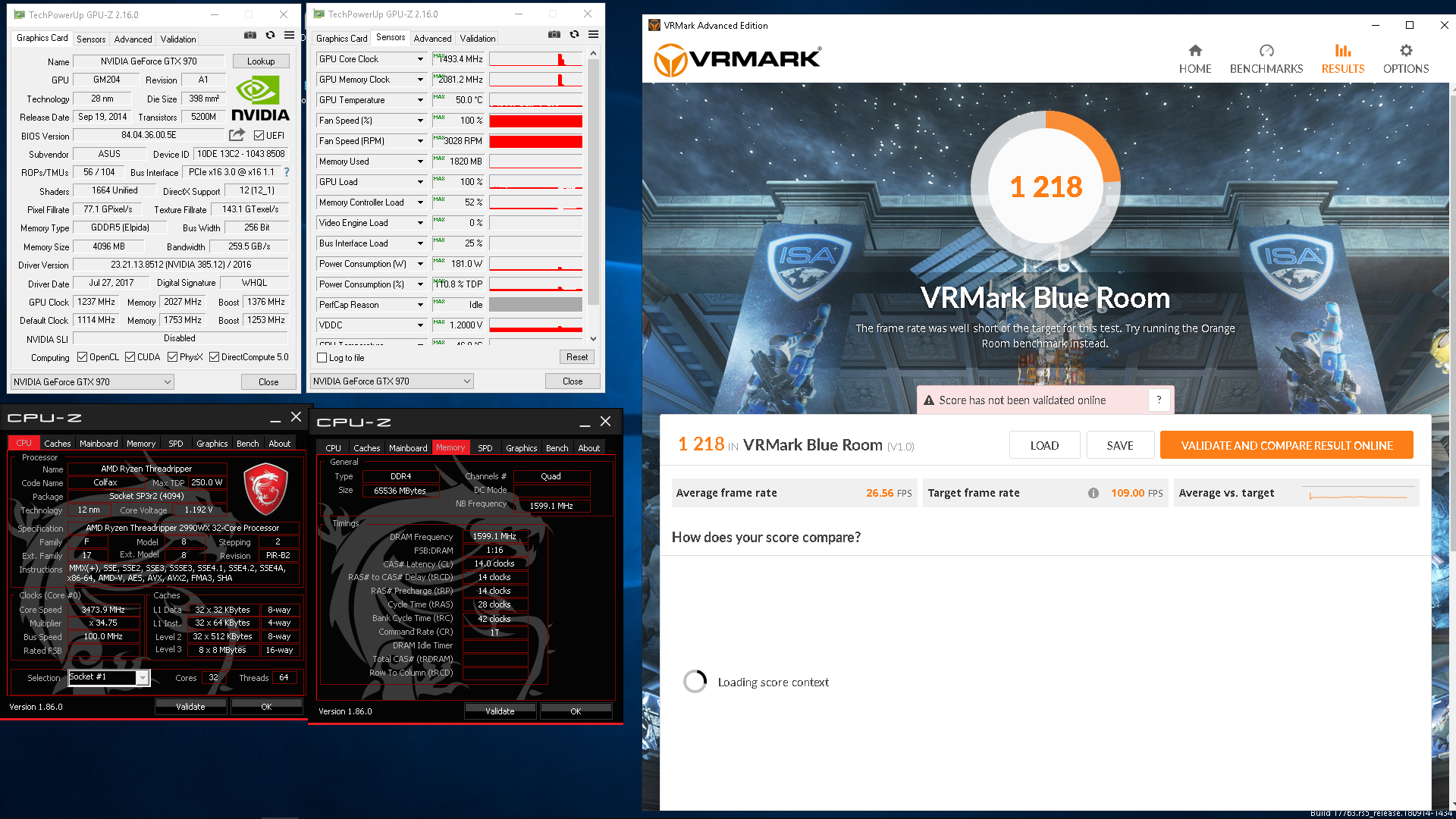The width and height of the screenshot is (1456, 819).
Task: Click the LOAD button in VRMark
Action: pos(1044,446)
